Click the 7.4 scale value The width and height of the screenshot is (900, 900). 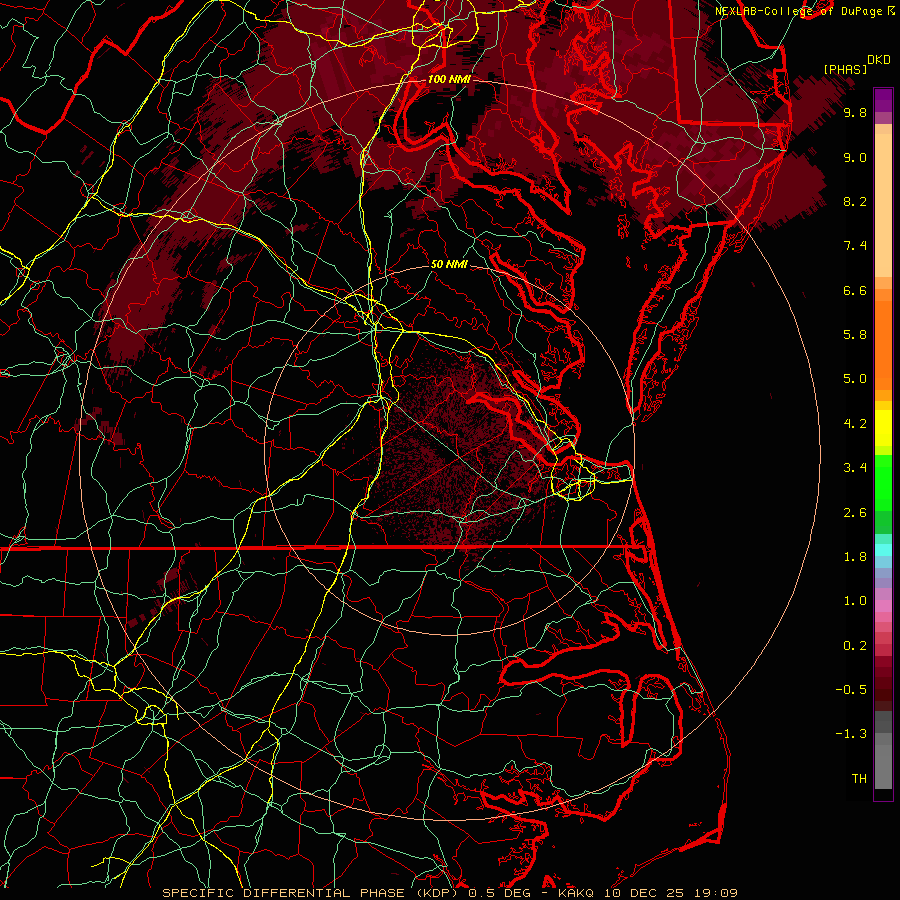point(855,246)
